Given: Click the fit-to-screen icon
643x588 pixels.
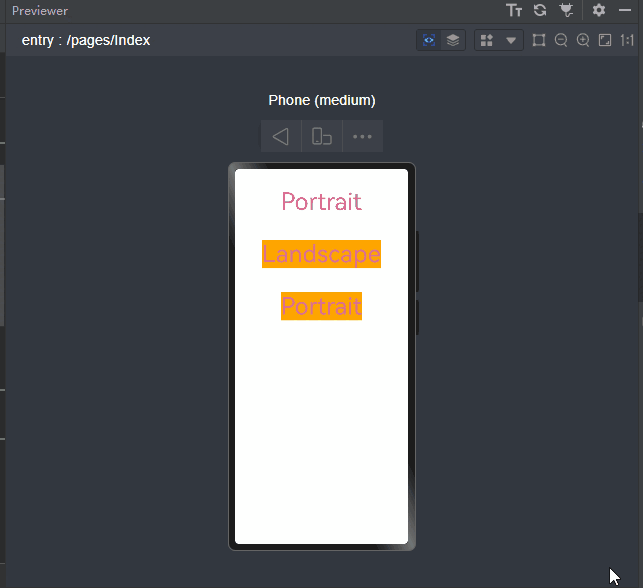Looking at the screenshot, I should (605, 40).
